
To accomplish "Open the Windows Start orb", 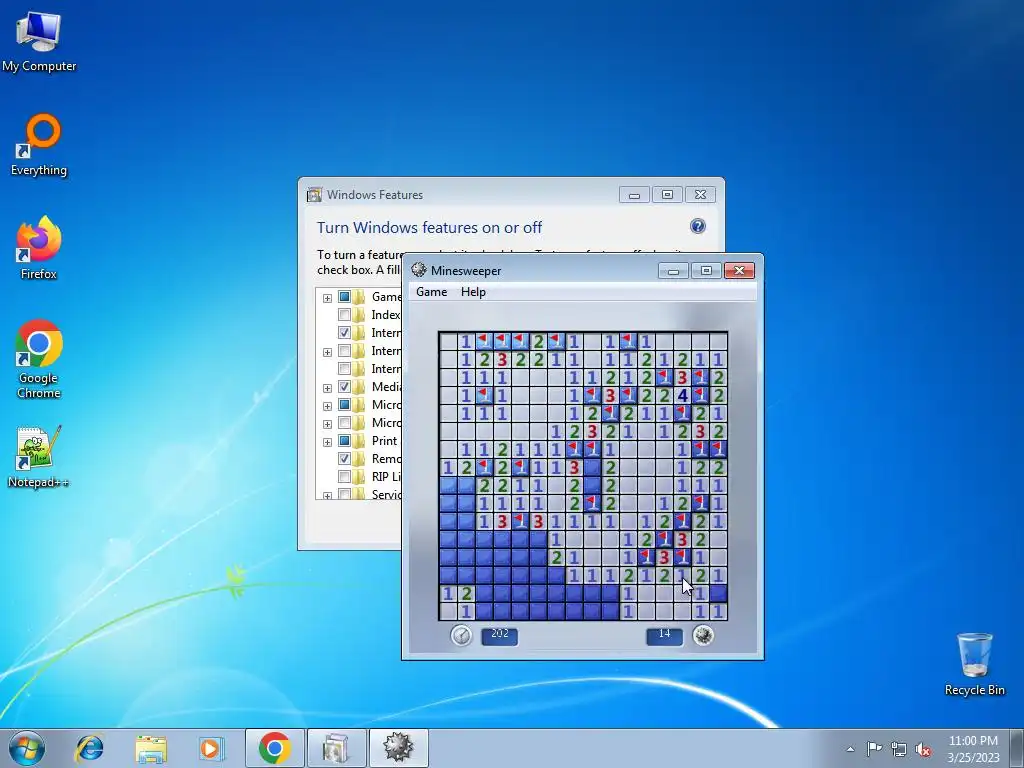I will tap(27, 748).
